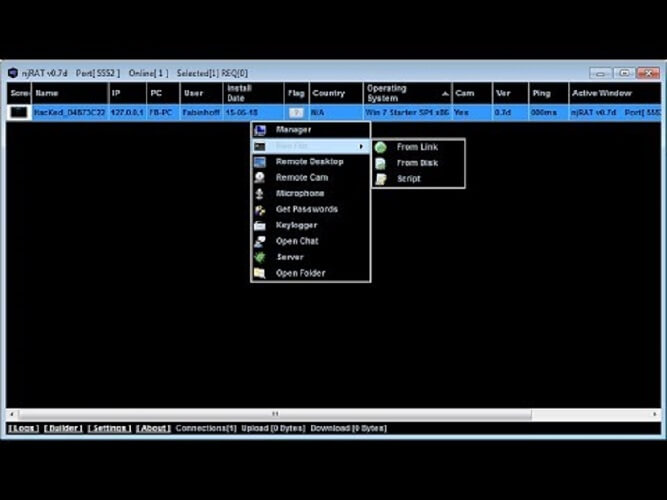Open the [Builder] link at the bottom
The width and height of the screenshot is (667, 500).
[x=63, y=428]
